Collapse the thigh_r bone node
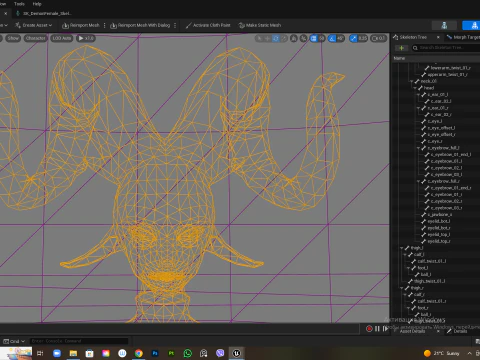 tap(402, 288)
